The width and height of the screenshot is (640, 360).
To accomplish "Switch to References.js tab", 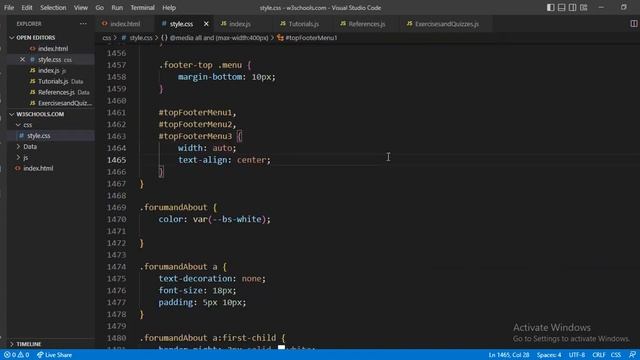I will tap(367, 24).
